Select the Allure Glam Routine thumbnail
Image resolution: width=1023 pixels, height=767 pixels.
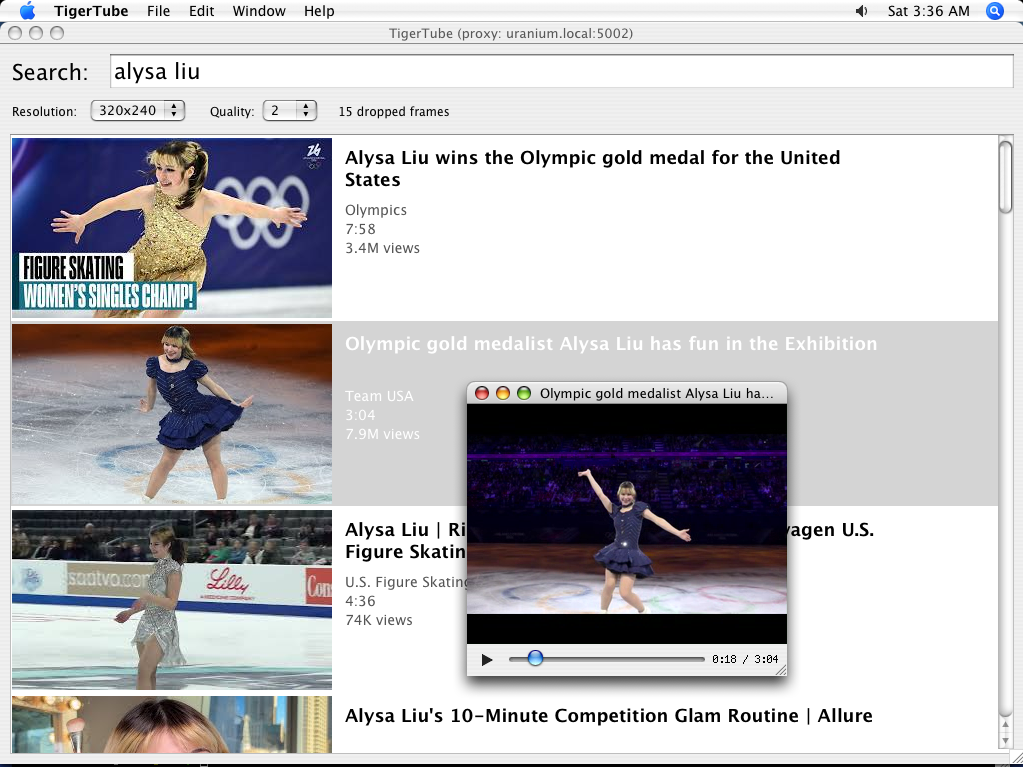point(172,725)
